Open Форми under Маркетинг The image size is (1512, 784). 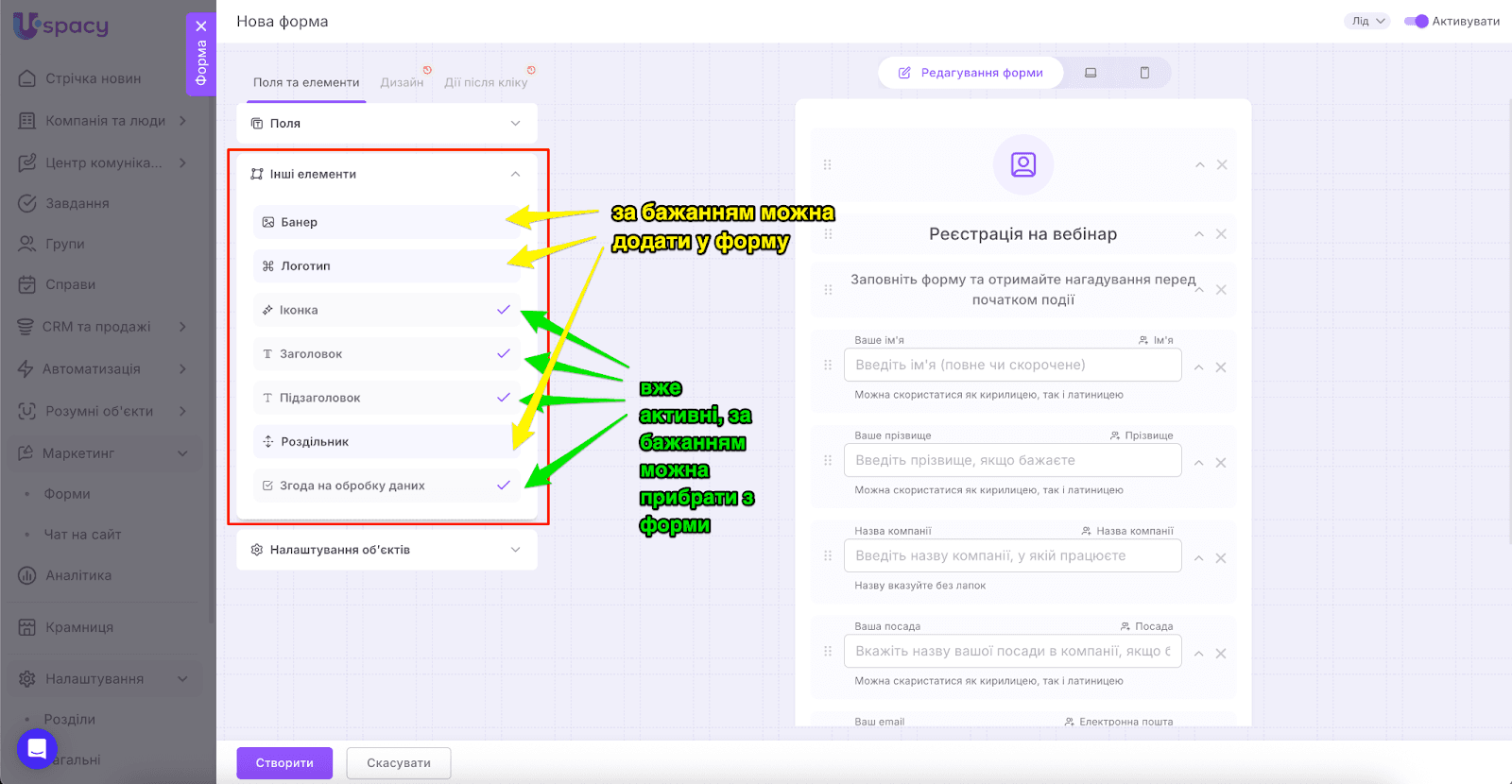click(67, 494)
